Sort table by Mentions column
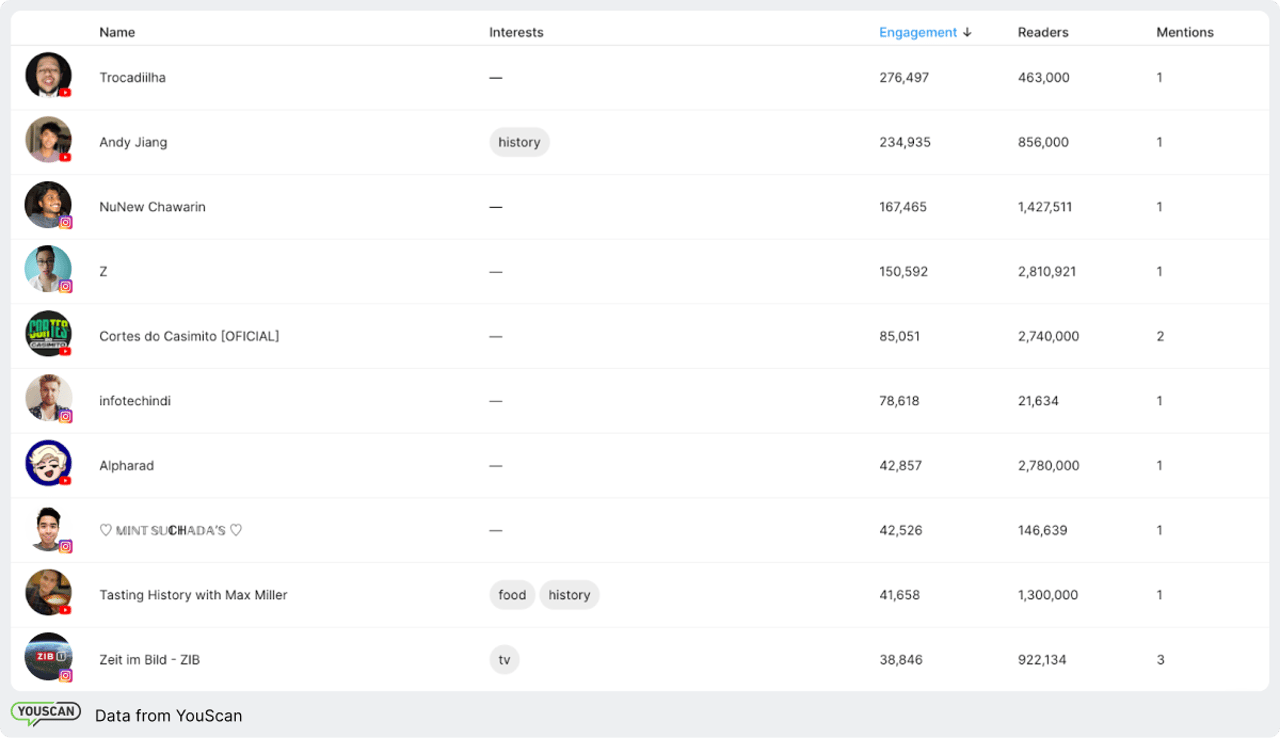Image resolution: width=1280 pixels, height=738 pixels. pos(1184,32)
